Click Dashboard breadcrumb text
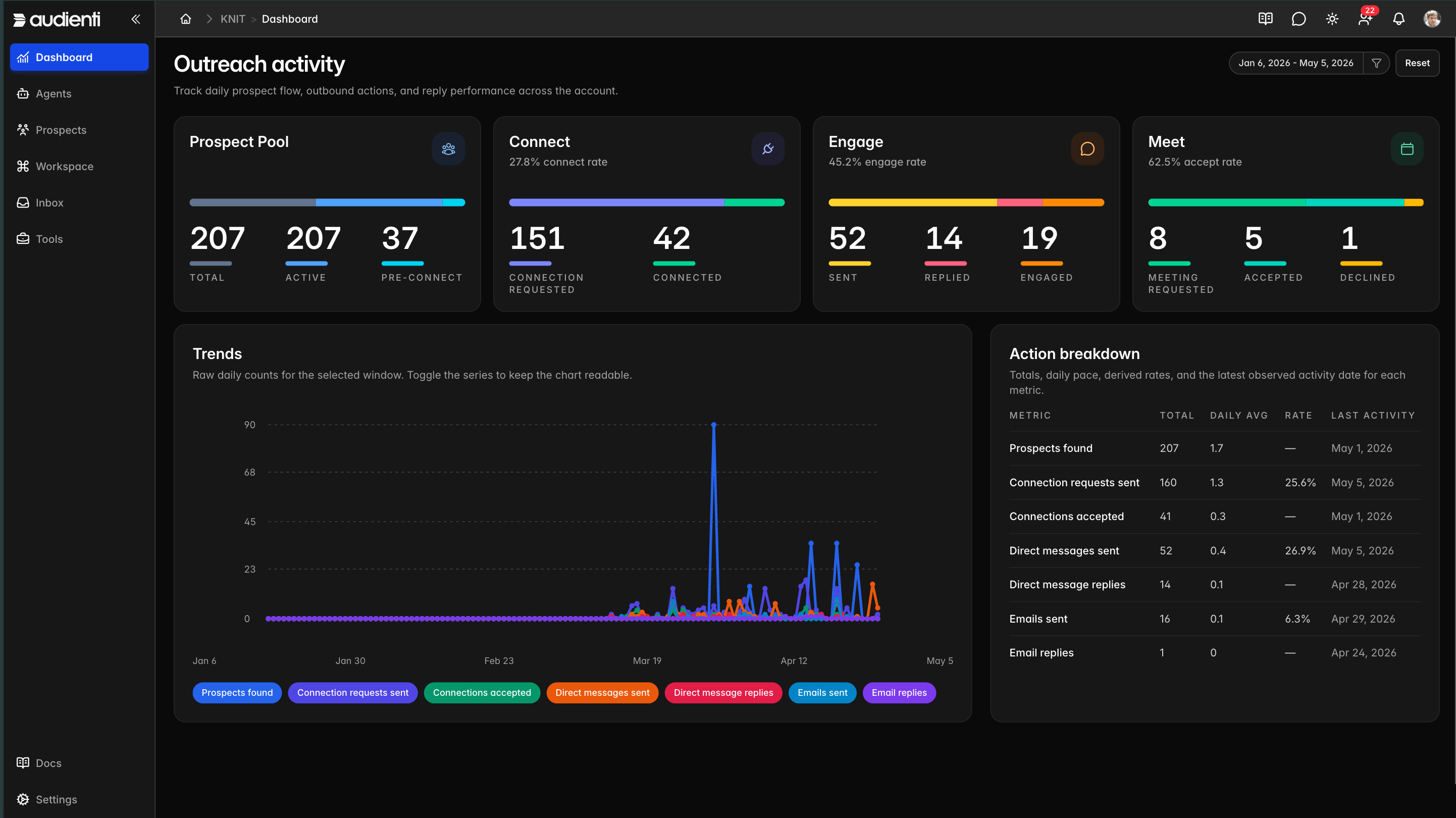This screenshot has width=1456, height=818. tap(289, 19)
